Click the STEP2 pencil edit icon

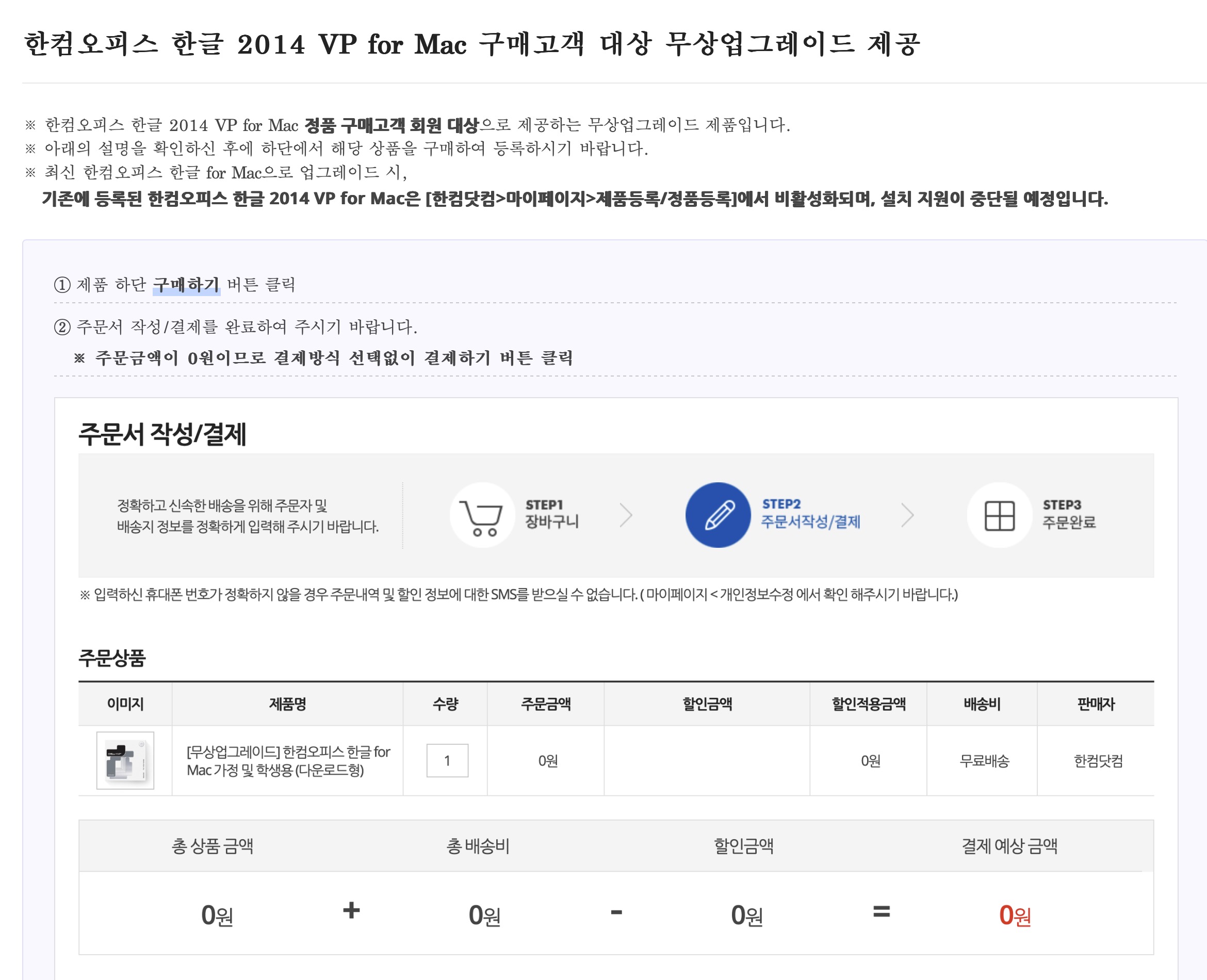[717, 515]
